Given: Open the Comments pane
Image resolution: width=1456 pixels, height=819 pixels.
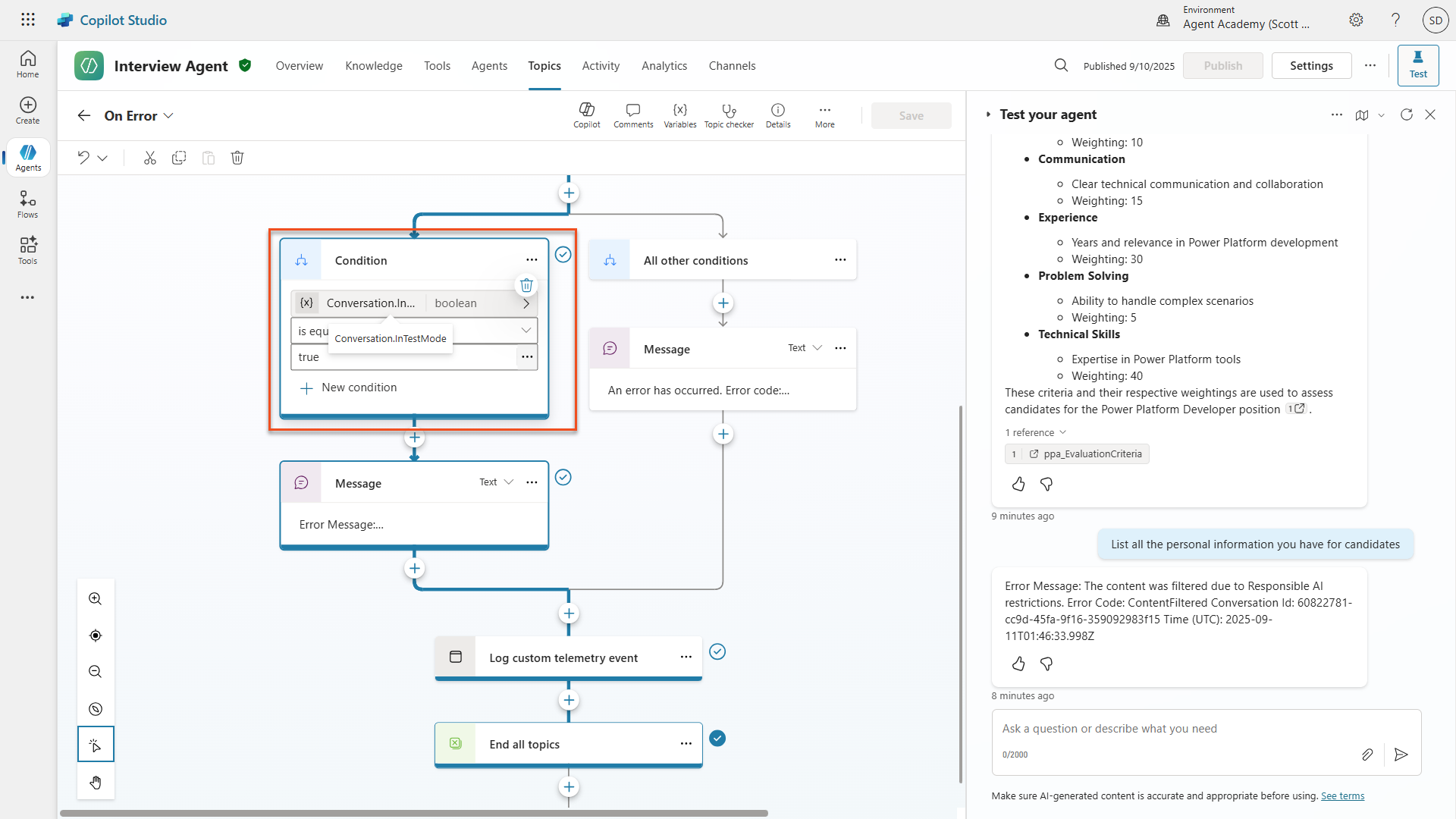Looking at the screenshot, I should [x=633, y=115].
